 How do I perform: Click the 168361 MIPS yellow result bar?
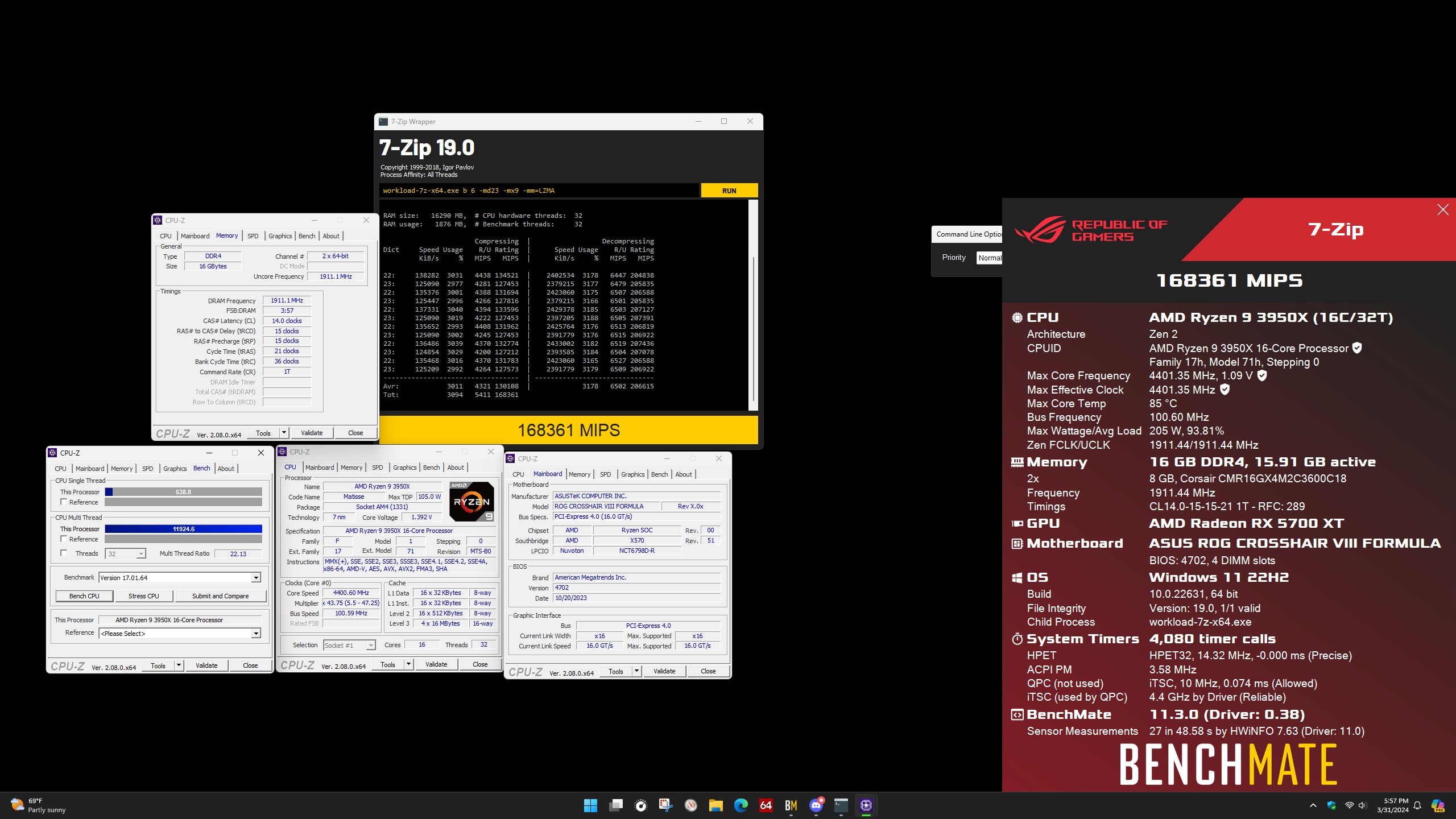pyautogui.click(x=568, y=430)
